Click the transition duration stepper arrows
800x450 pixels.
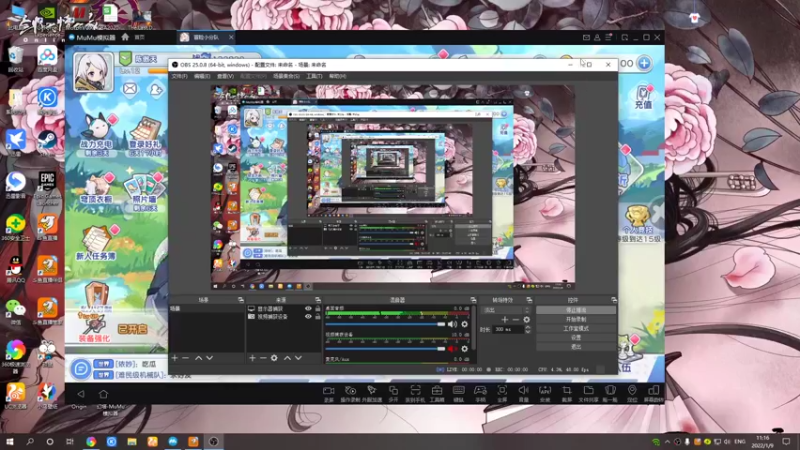(528, 330)
